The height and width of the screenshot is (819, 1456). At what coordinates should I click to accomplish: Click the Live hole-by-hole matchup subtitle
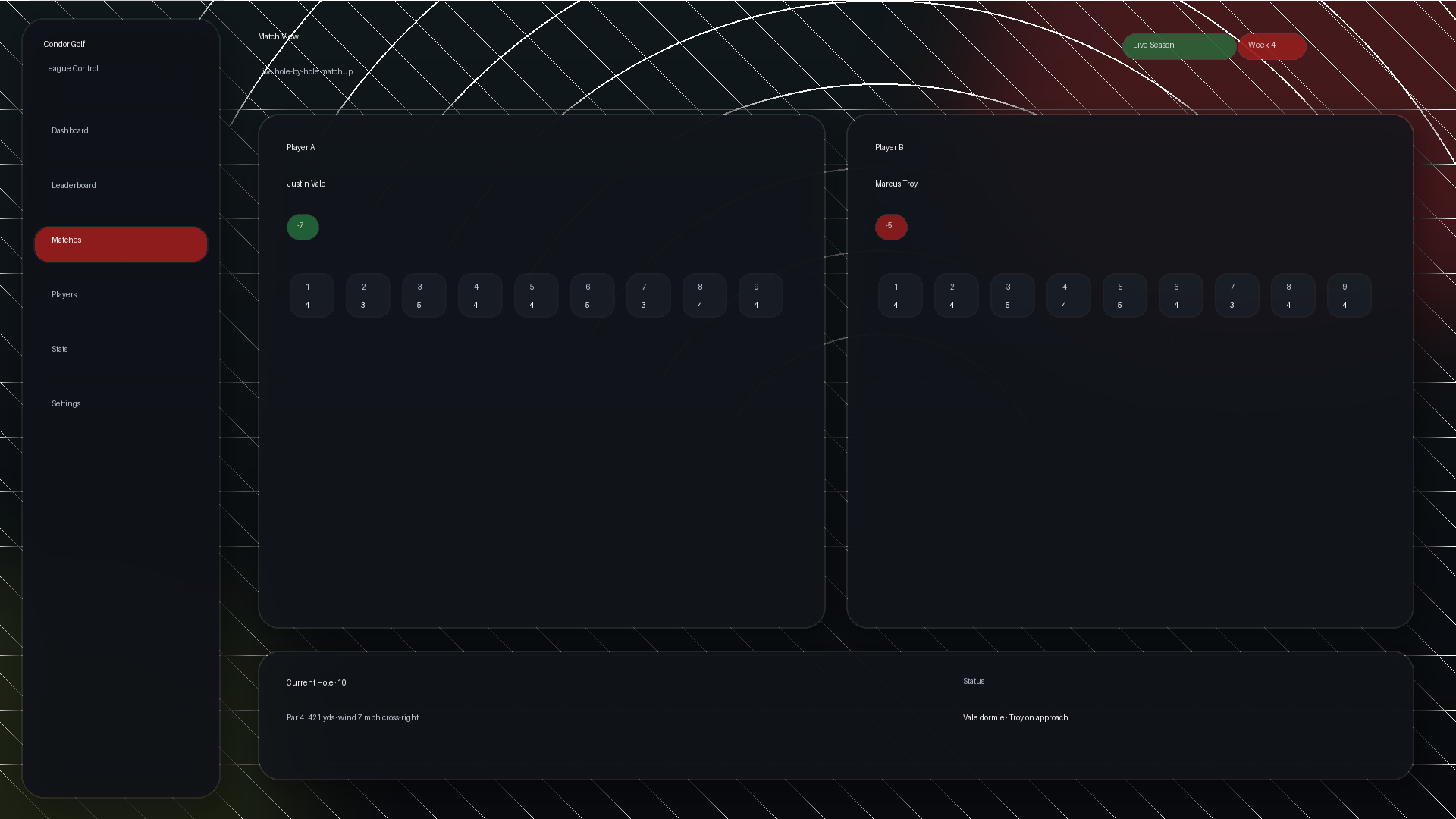click(305, 72)
